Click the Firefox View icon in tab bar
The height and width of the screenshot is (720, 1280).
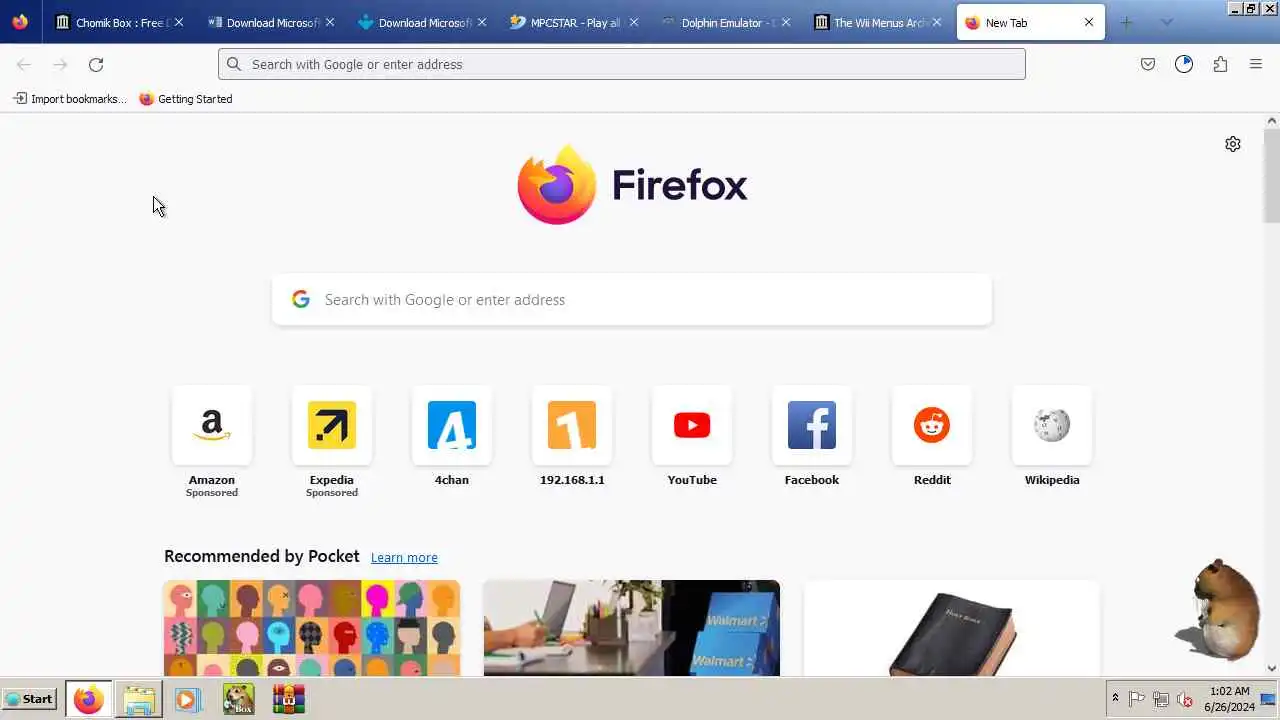pos(20,22)
